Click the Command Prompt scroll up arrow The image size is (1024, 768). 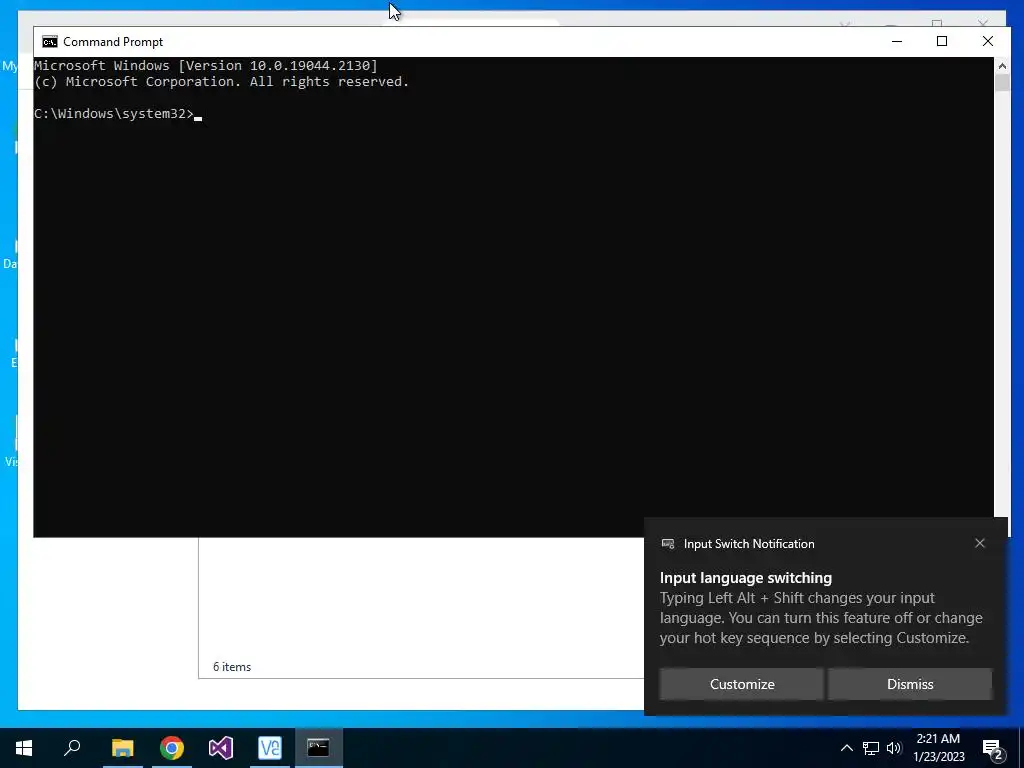click(1002, 65)
